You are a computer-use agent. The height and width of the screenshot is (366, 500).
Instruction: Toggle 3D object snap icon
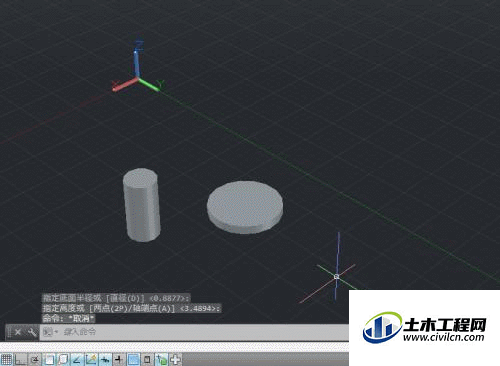[x=63, y=359]
